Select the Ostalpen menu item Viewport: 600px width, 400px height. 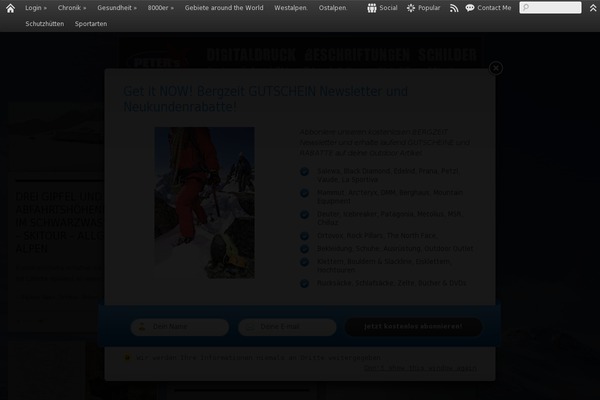tap(333, 8)
